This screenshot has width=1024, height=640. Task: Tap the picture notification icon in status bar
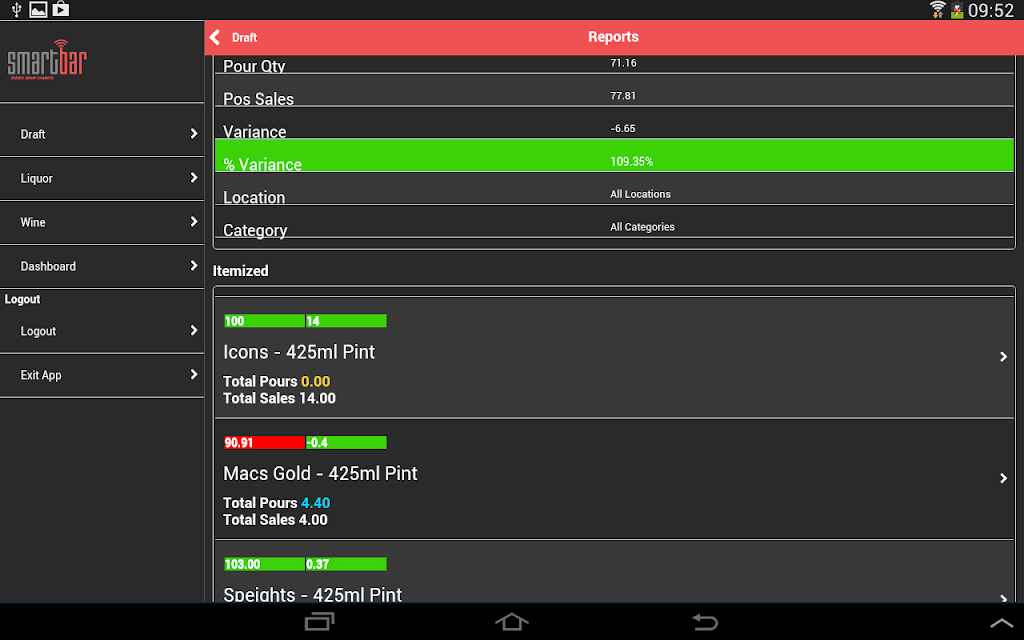(x=39, y=9)
